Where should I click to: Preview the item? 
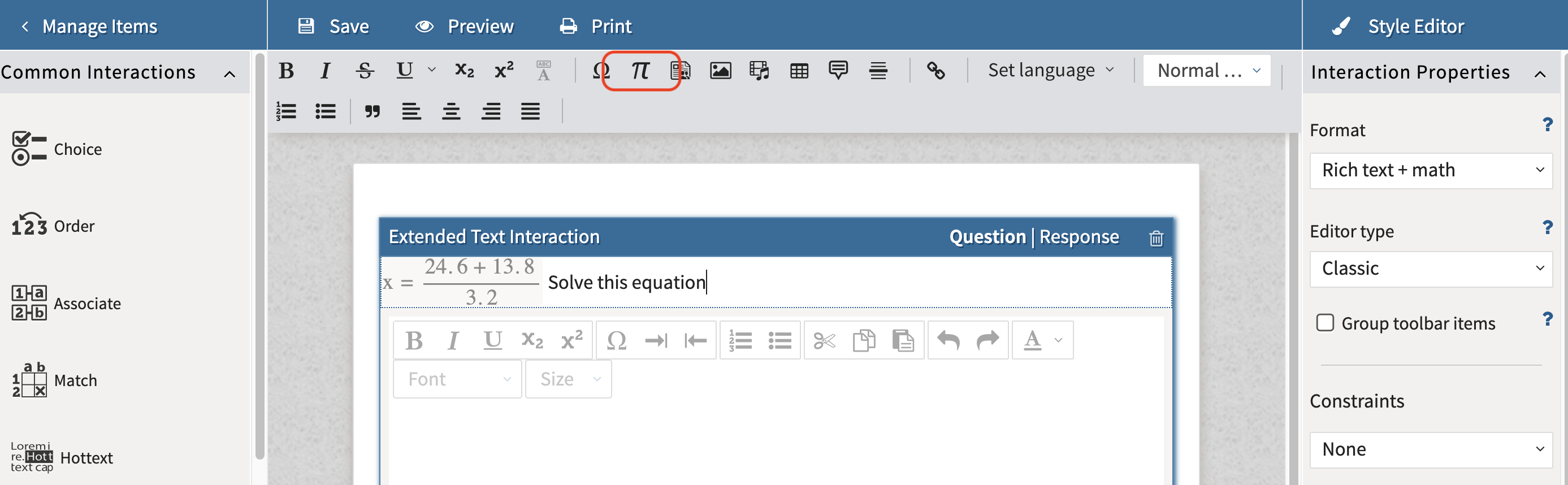465,26
